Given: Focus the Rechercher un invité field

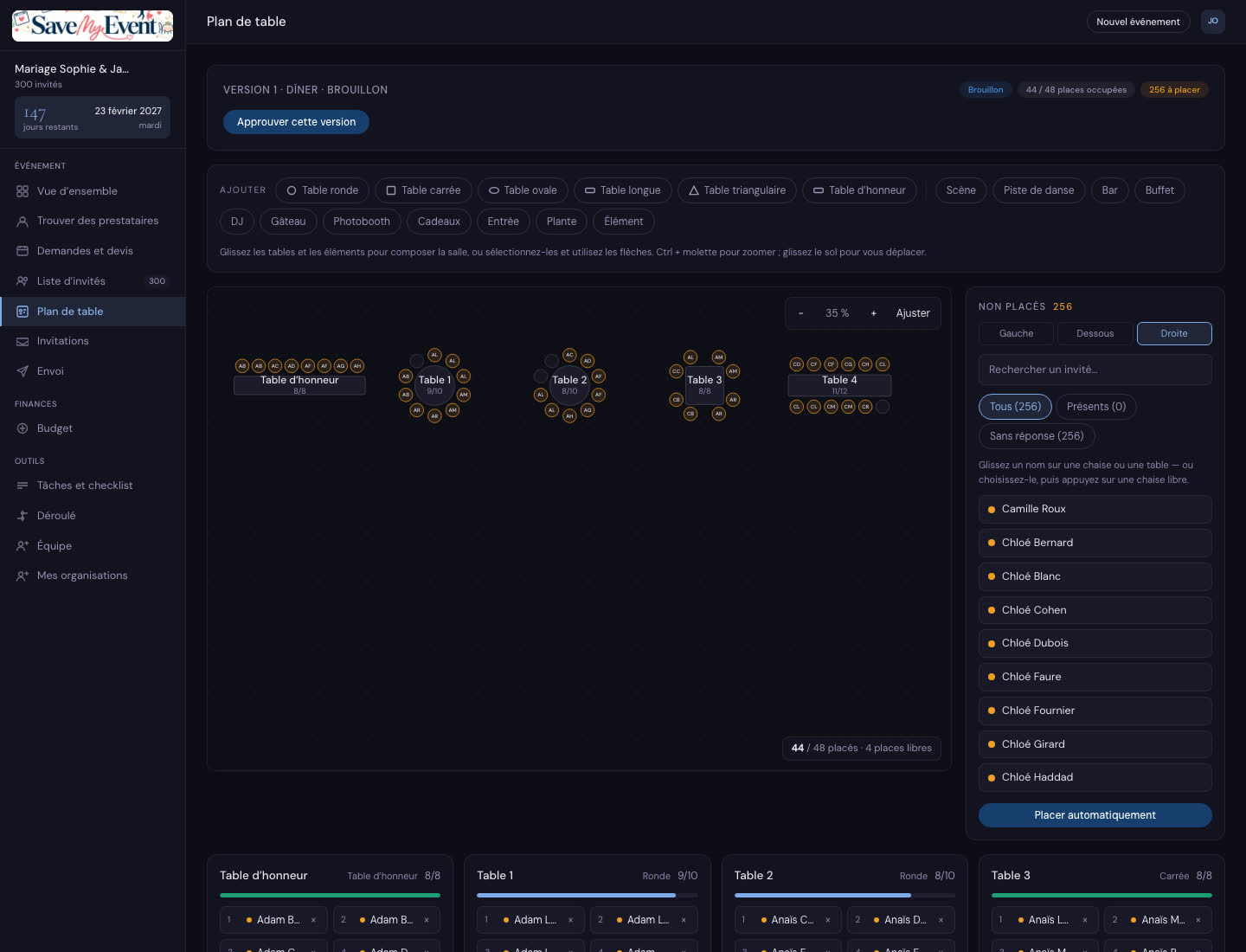Looking at the screenshot, I should click(x=1095, y=370).
